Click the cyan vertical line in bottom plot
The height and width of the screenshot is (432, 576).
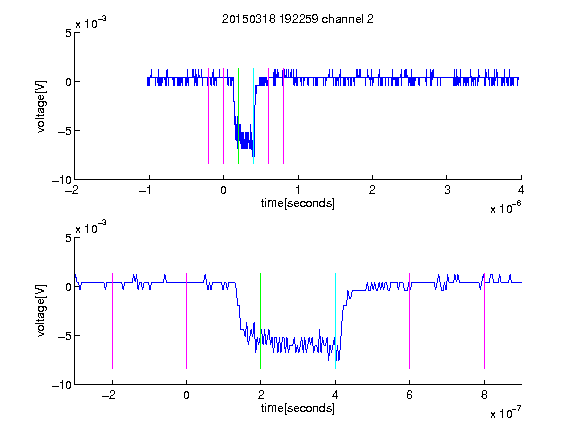tap(335, 321)
